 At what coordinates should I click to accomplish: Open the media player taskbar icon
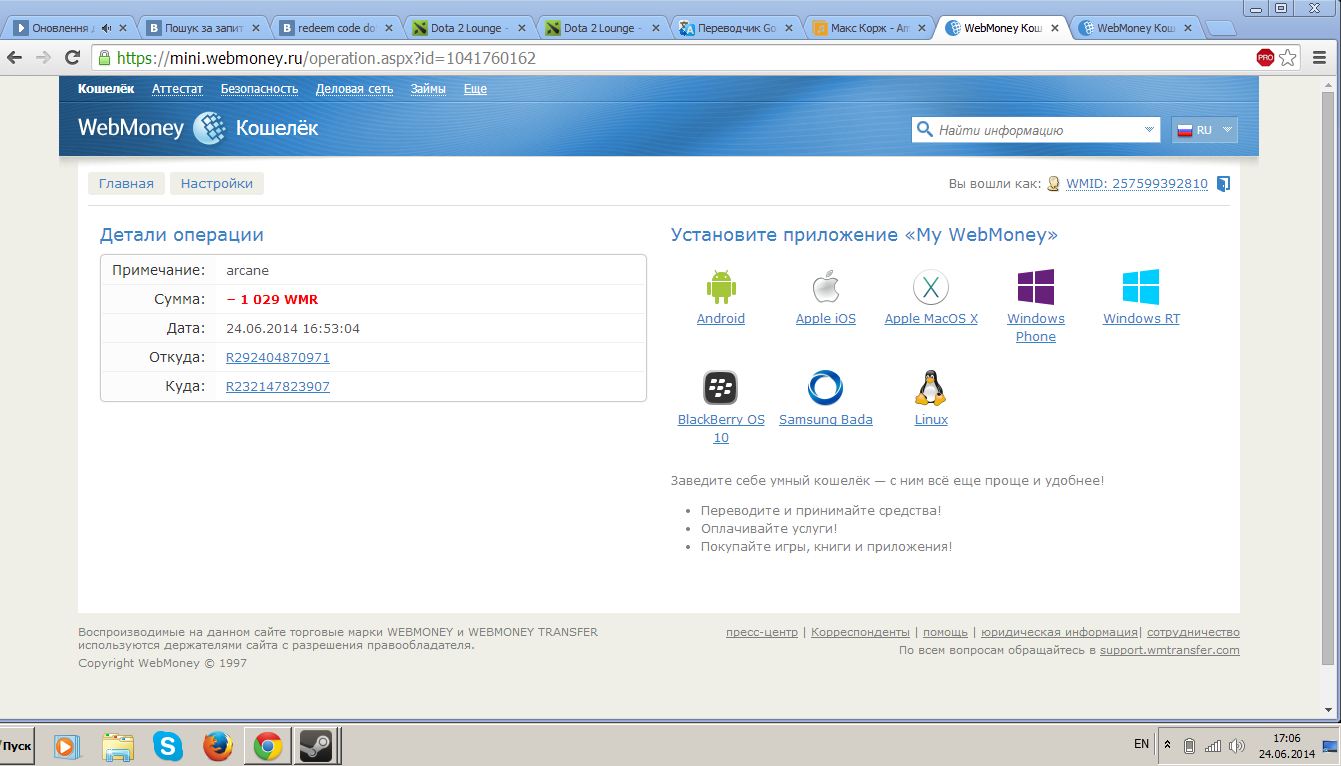[67, 746]
